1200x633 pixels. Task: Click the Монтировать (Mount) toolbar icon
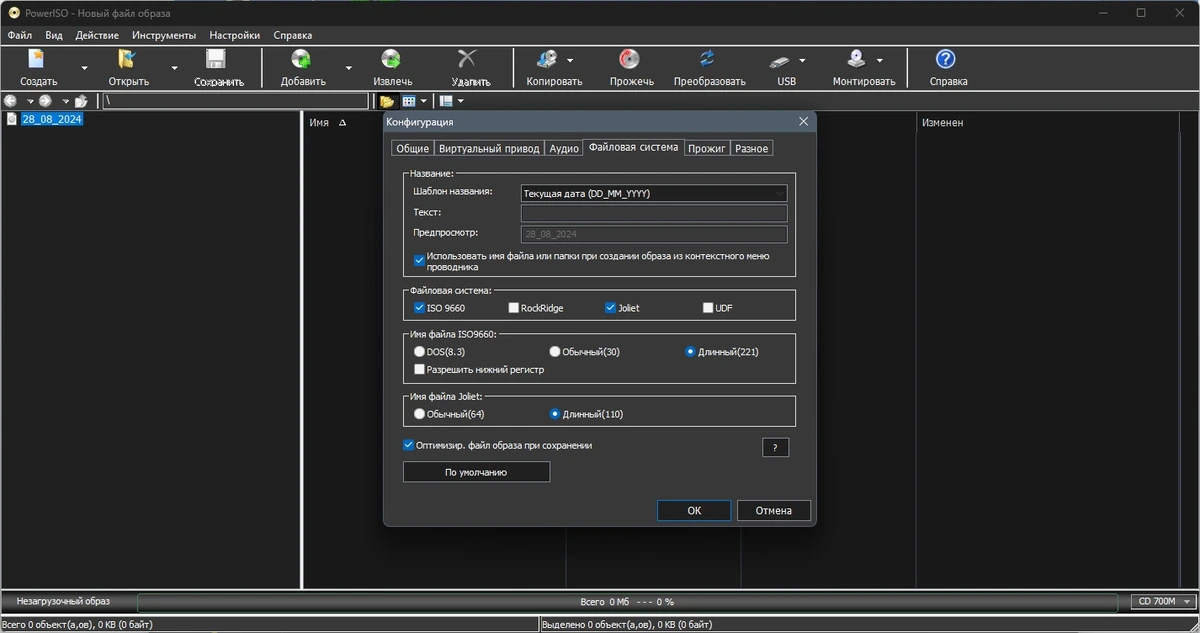858,59
